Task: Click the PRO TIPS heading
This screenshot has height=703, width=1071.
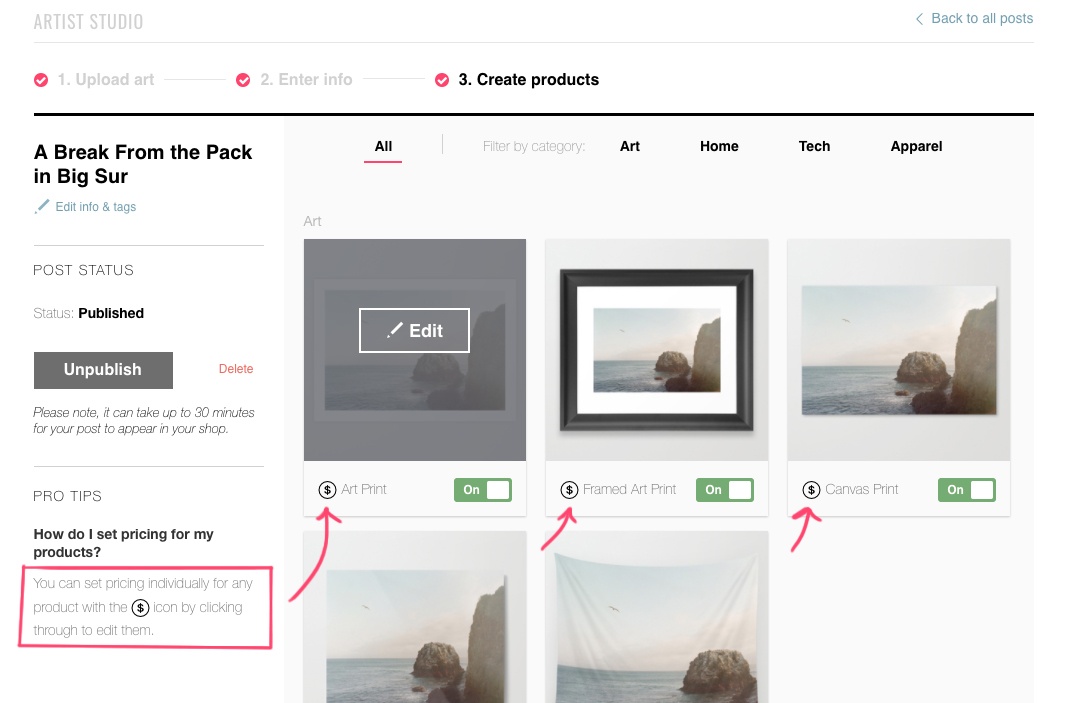Action: [x=68, y=497]
